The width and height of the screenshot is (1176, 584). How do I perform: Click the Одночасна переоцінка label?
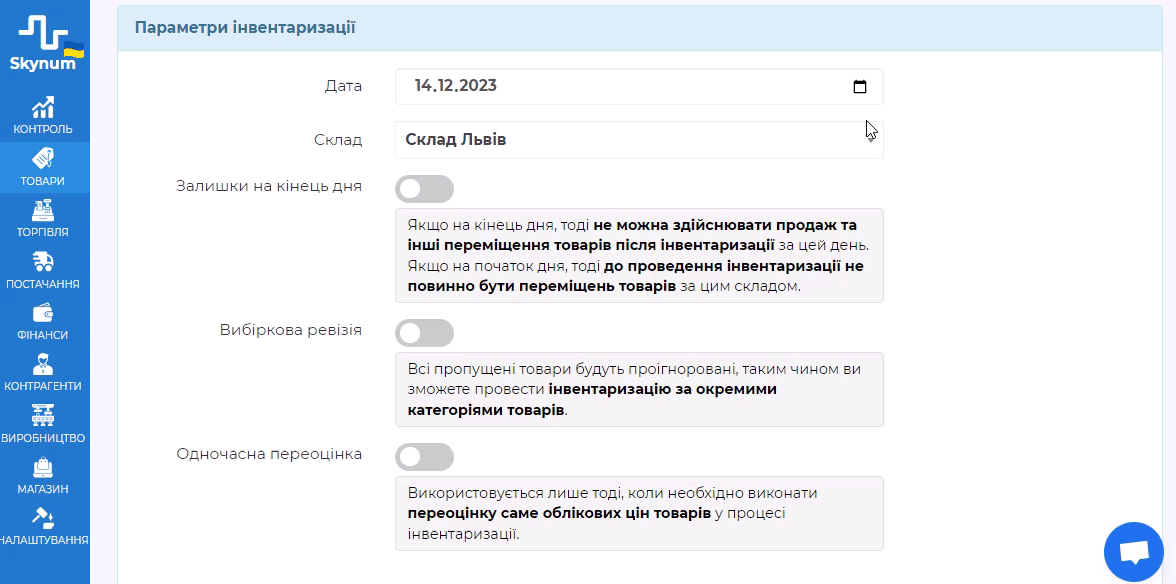coord(269,454)
